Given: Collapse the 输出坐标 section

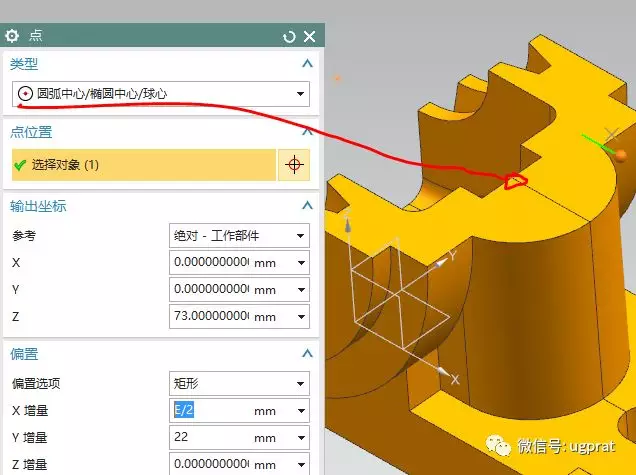Looking at the screenshot, I should coord(307,205).
